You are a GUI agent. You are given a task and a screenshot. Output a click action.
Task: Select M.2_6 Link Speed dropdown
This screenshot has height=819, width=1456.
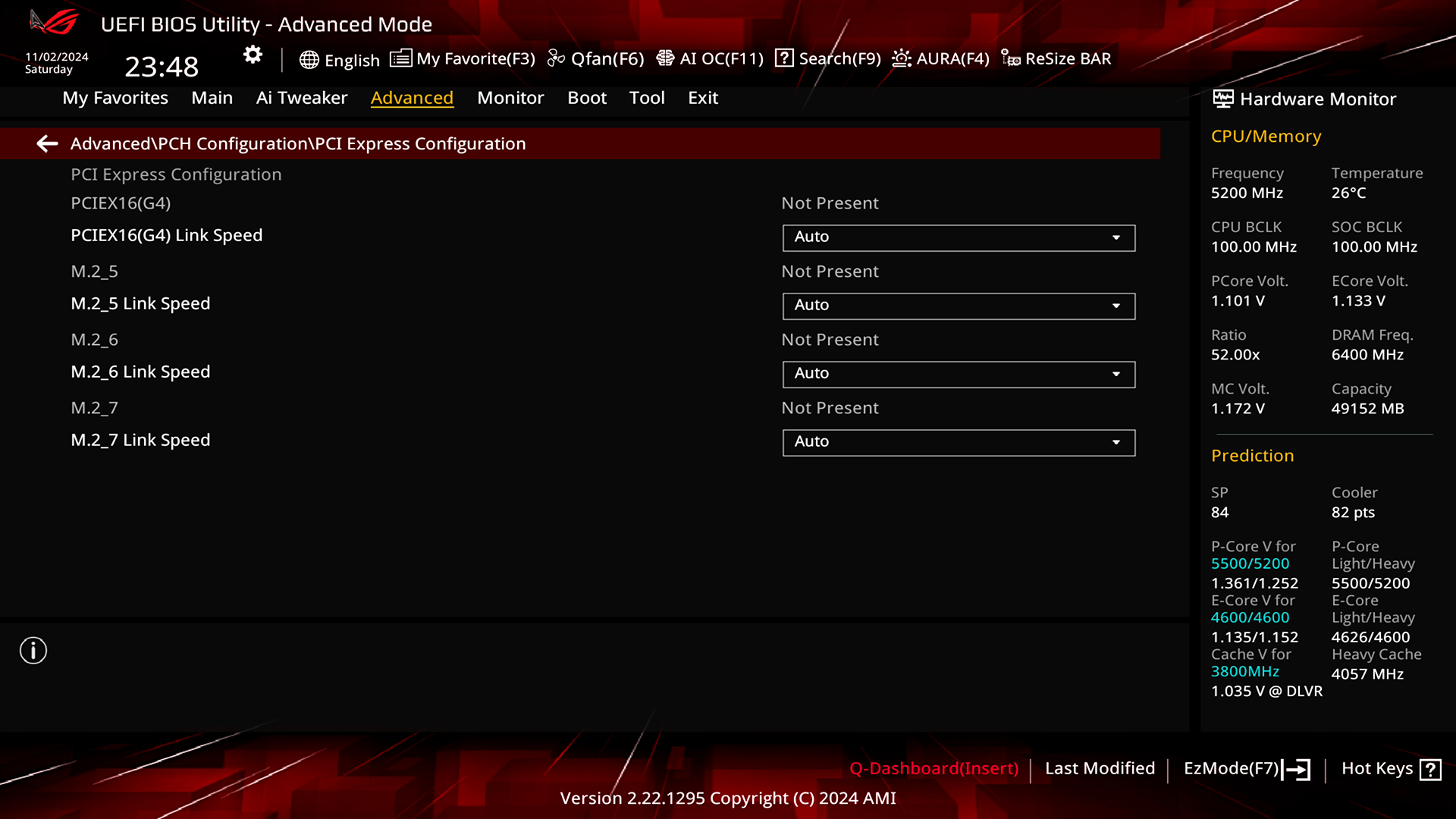tap(958, 372)
